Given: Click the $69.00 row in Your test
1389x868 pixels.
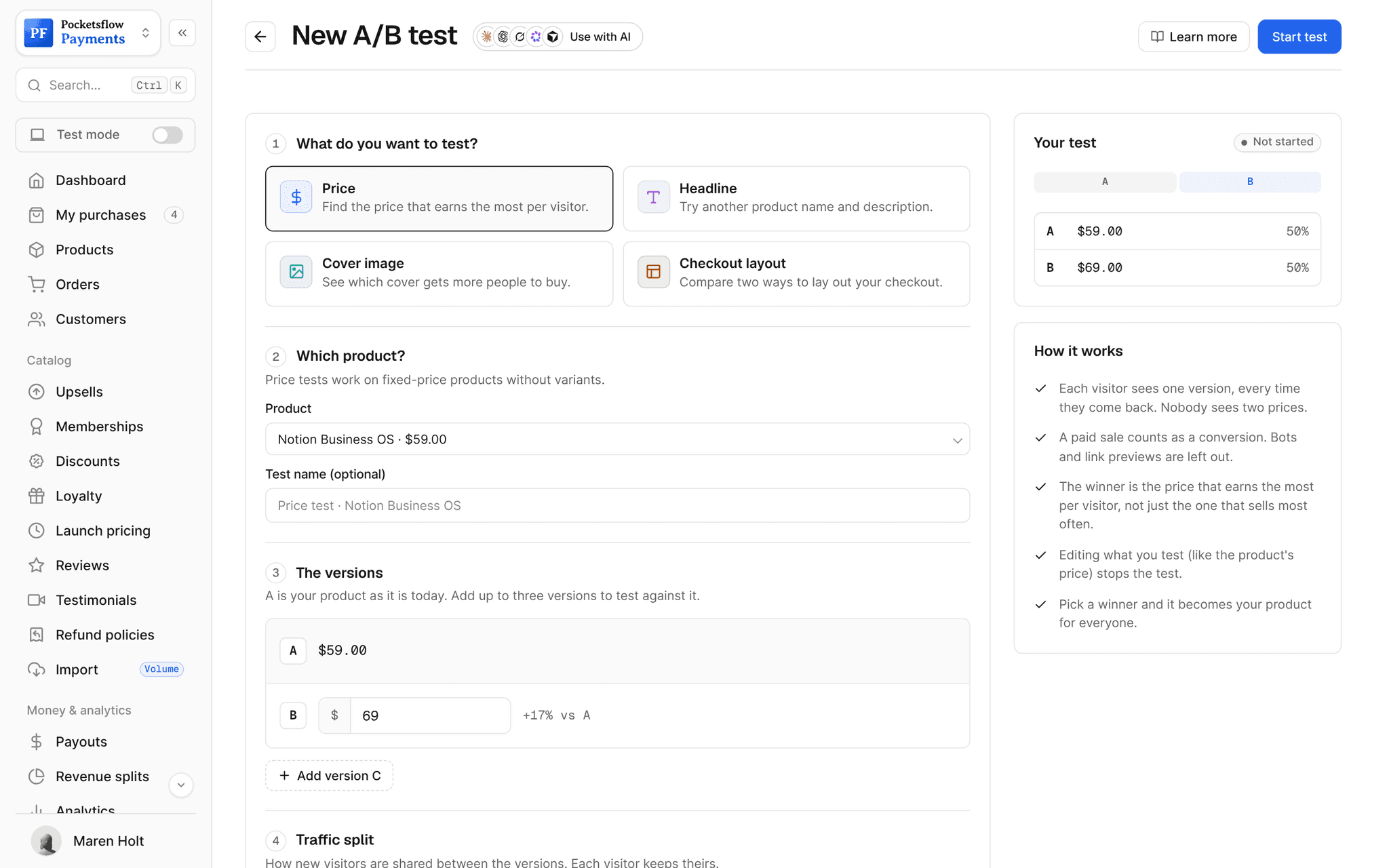Looking at the screenshot, I should [1177, 268].
